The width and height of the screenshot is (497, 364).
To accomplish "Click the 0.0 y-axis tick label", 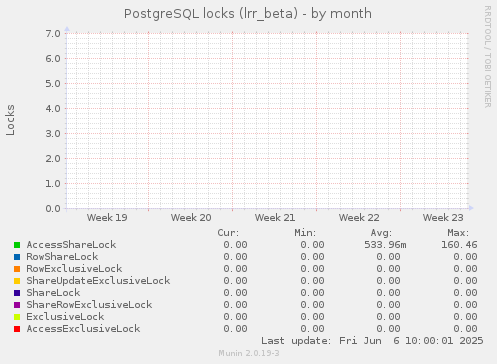I will tap(53, 209).
